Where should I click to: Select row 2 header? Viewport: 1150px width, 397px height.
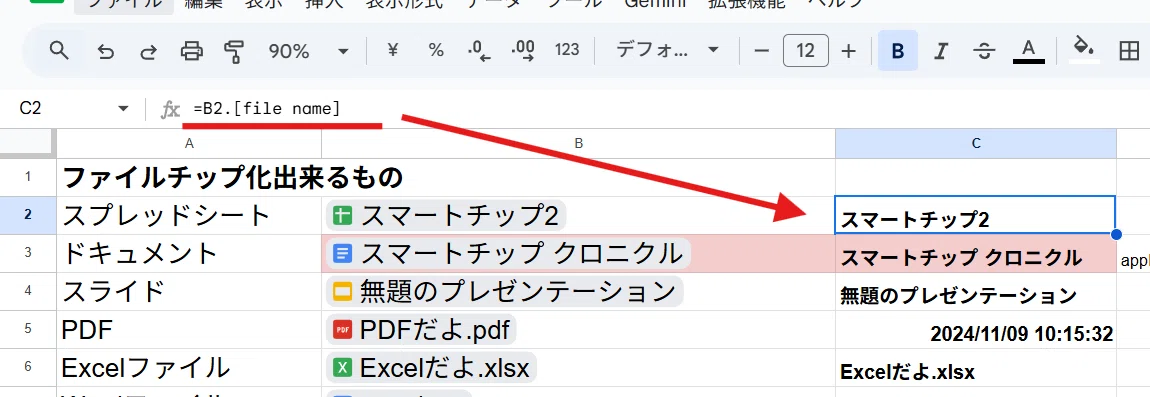28,215
